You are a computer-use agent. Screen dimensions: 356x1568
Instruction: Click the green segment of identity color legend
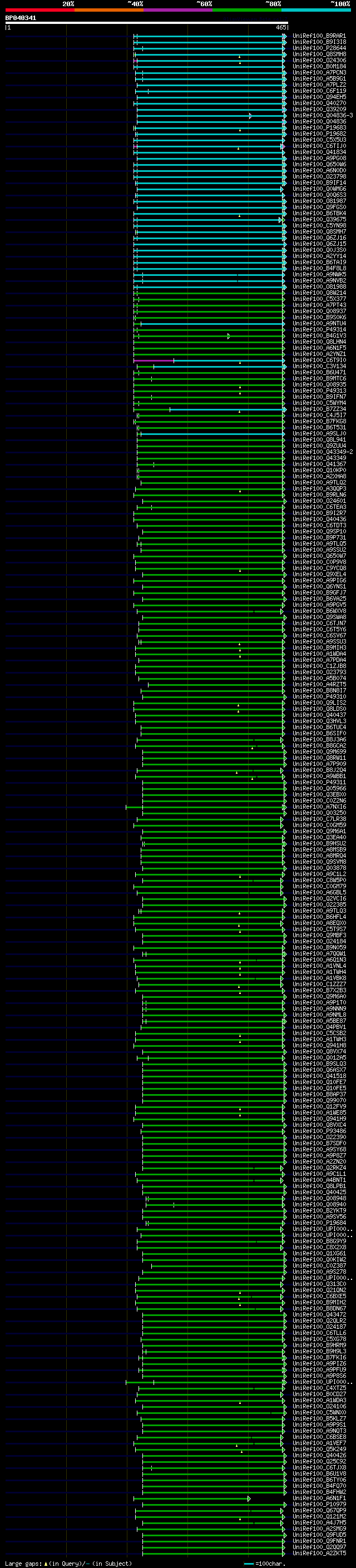[x=247, y=10]
